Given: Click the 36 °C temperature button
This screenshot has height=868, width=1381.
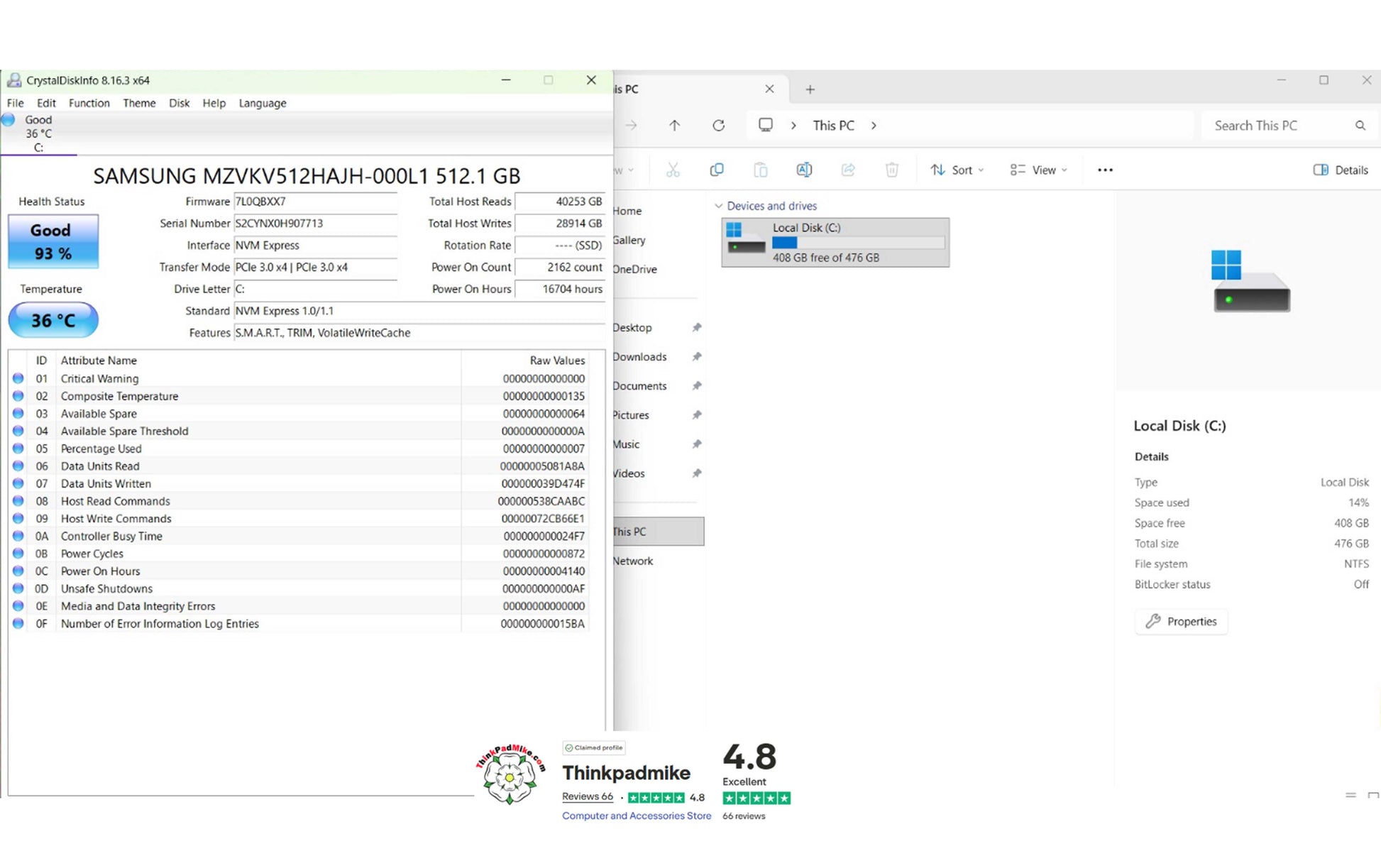Looking at the screenshot, I should [x=53, y=320].
